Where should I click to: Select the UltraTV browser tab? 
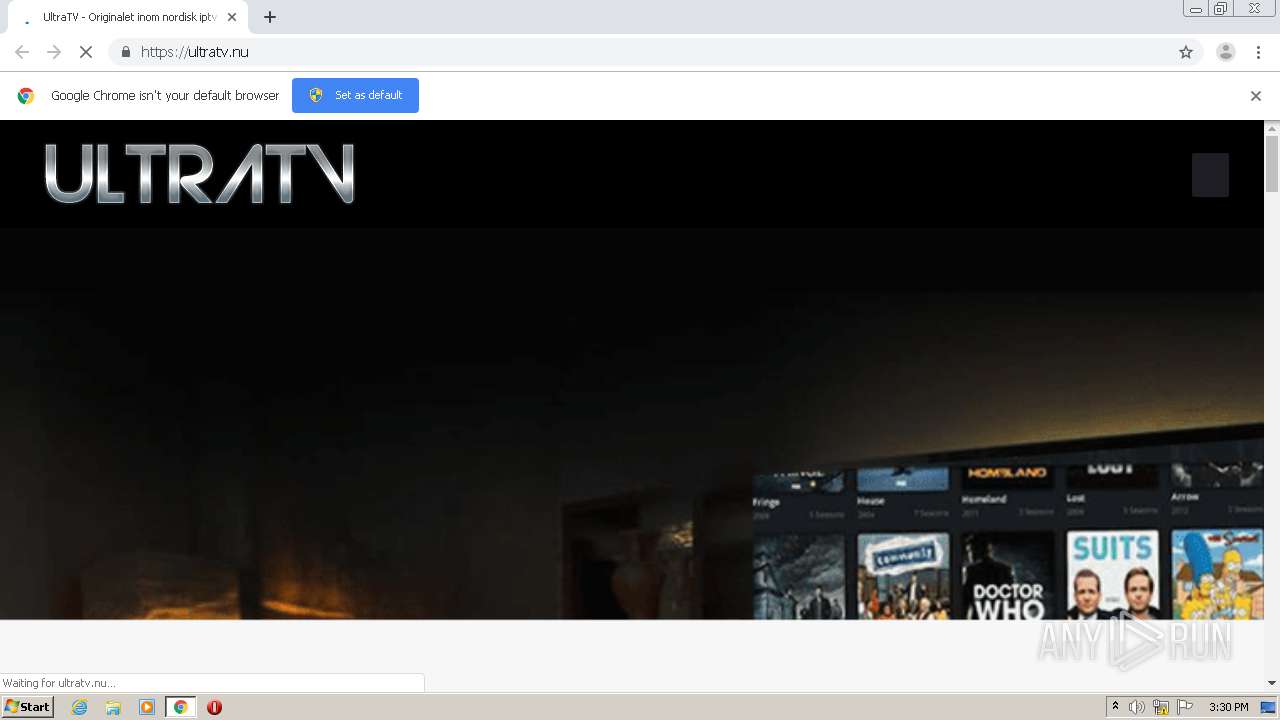[x=128, y=17]
